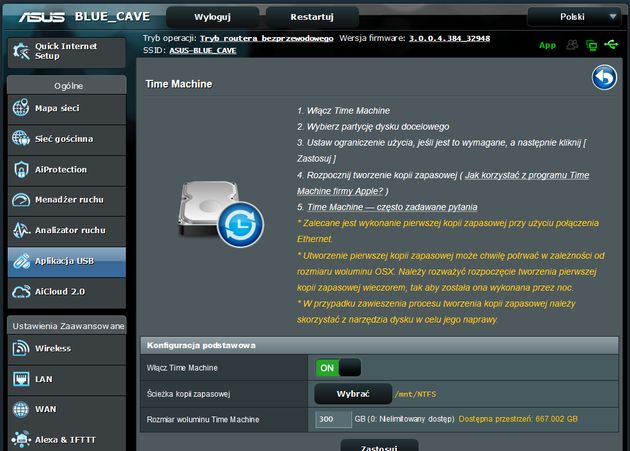Viewport: 630px width, 451px height.
Task: Open AiCloud 2.0 cloud icon
Action: click(21, 291)
